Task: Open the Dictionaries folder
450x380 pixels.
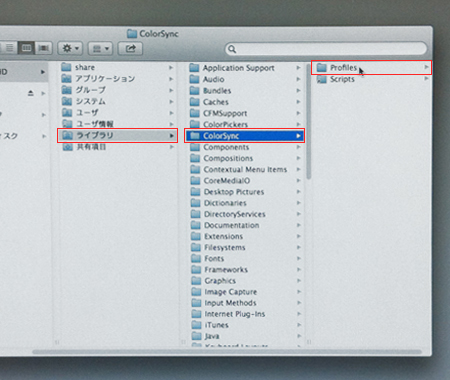Action: tap(245, 203)
